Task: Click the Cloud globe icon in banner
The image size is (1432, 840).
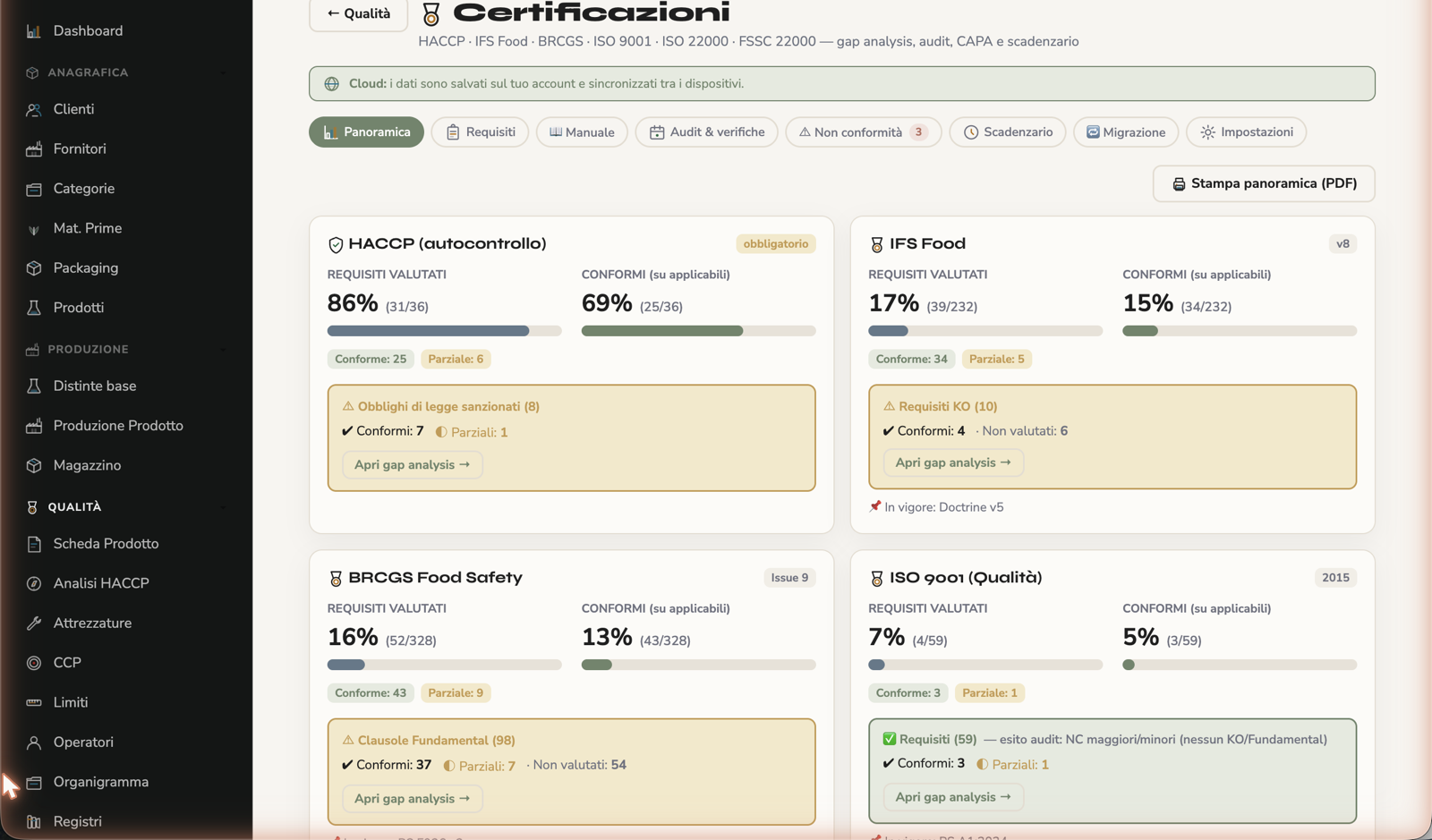Action: (x=332, y=84)
